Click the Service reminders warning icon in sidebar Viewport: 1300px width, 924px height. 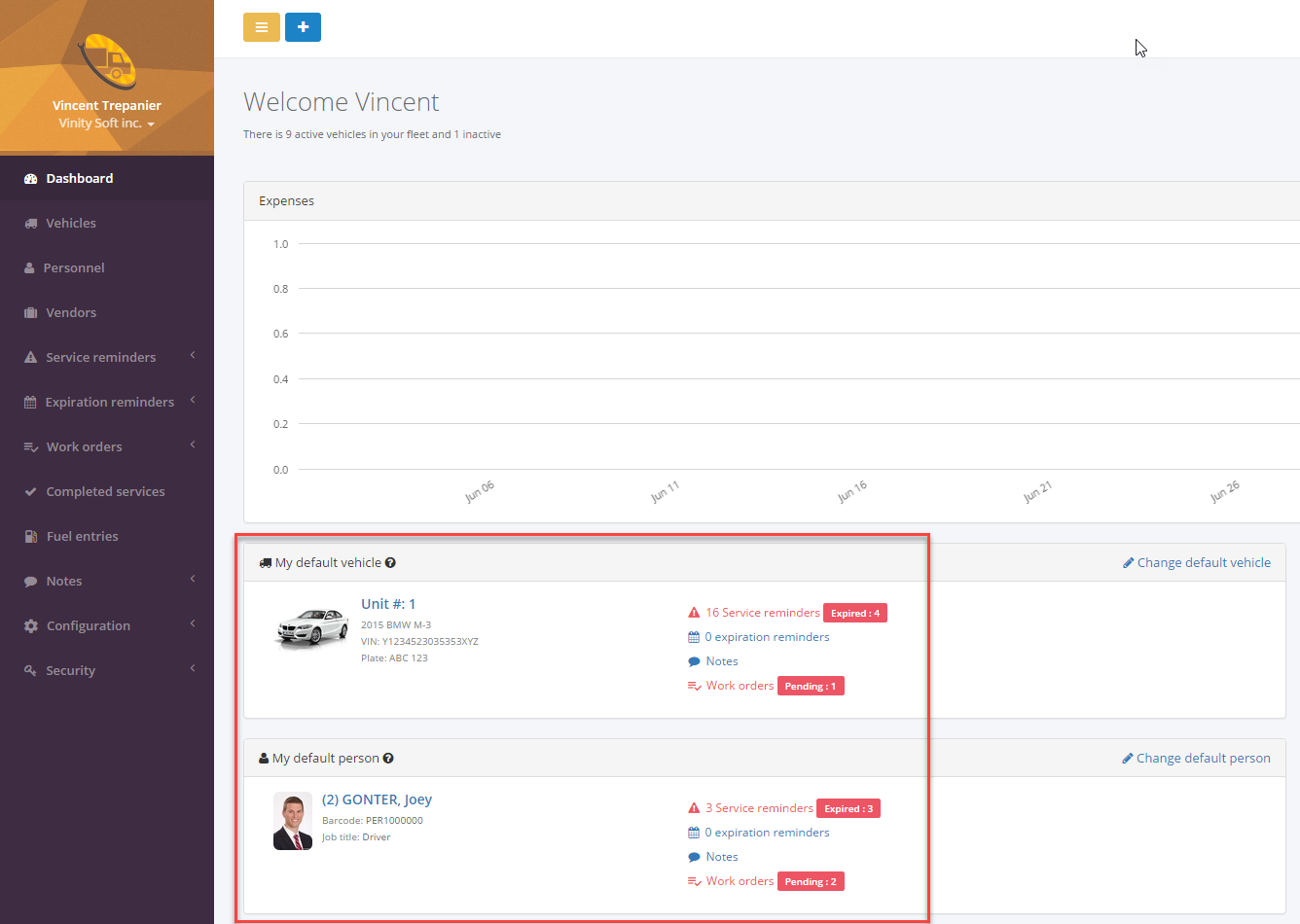pos(30,358)
